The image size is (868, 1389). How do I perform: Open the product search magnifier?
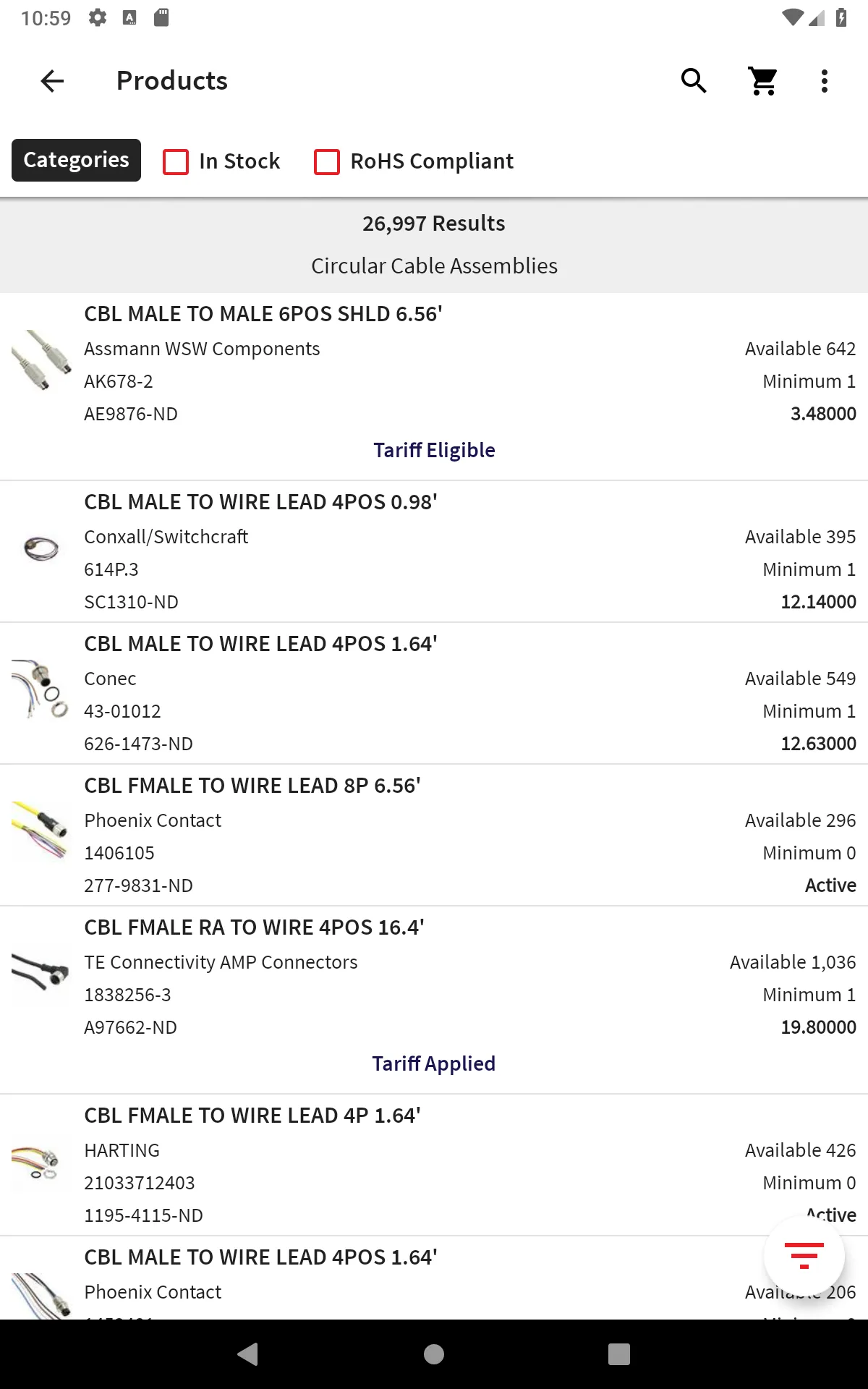(x=694, y=81)
